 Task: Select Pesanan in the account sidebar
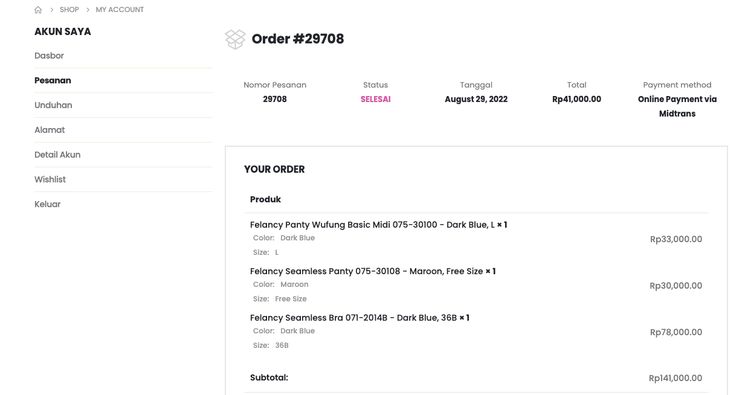pyautogui.click(x=52, y=80)
